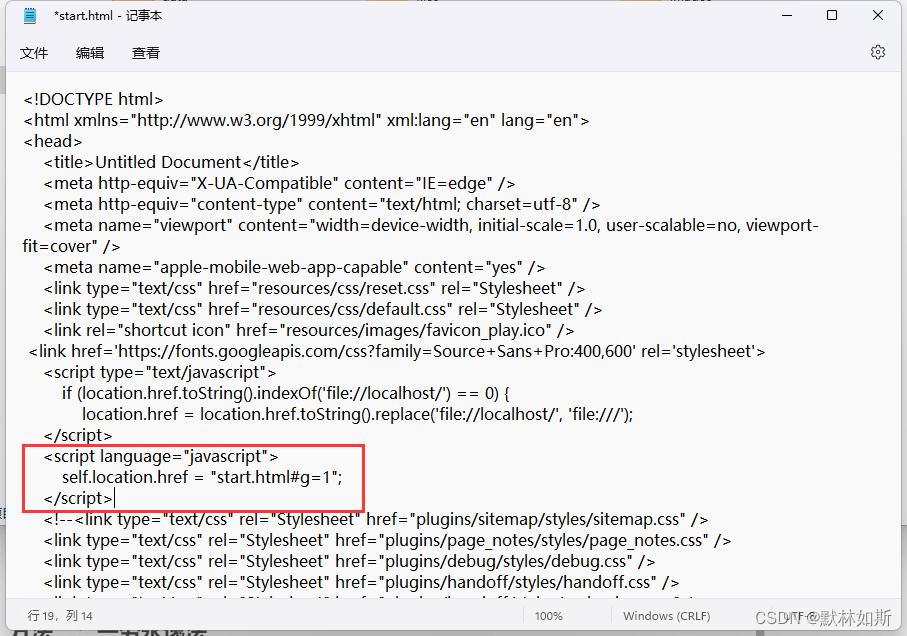Screen dimensions: 907x636
Task: Click the meta content-type charset=utf-8 line
Action: click(322, 204)
